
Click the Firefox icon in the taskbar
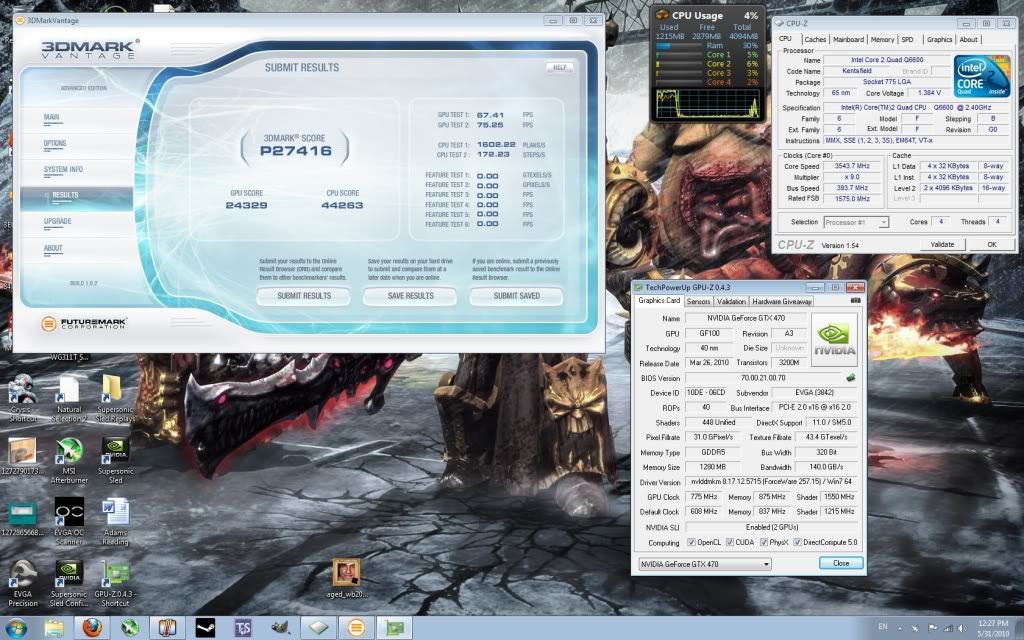pyautogui.click(x=91, y=628)
